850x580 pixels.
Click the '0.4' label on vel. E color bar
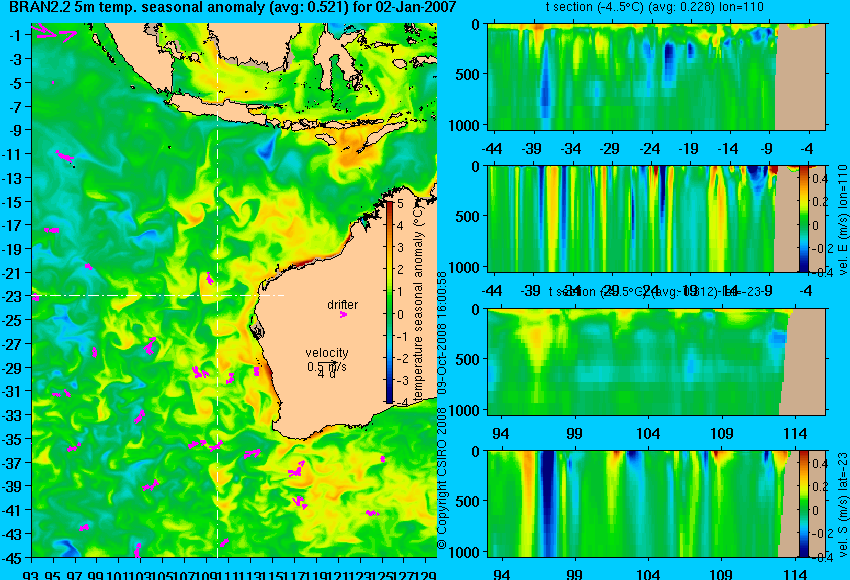click(x=820, y=178)
